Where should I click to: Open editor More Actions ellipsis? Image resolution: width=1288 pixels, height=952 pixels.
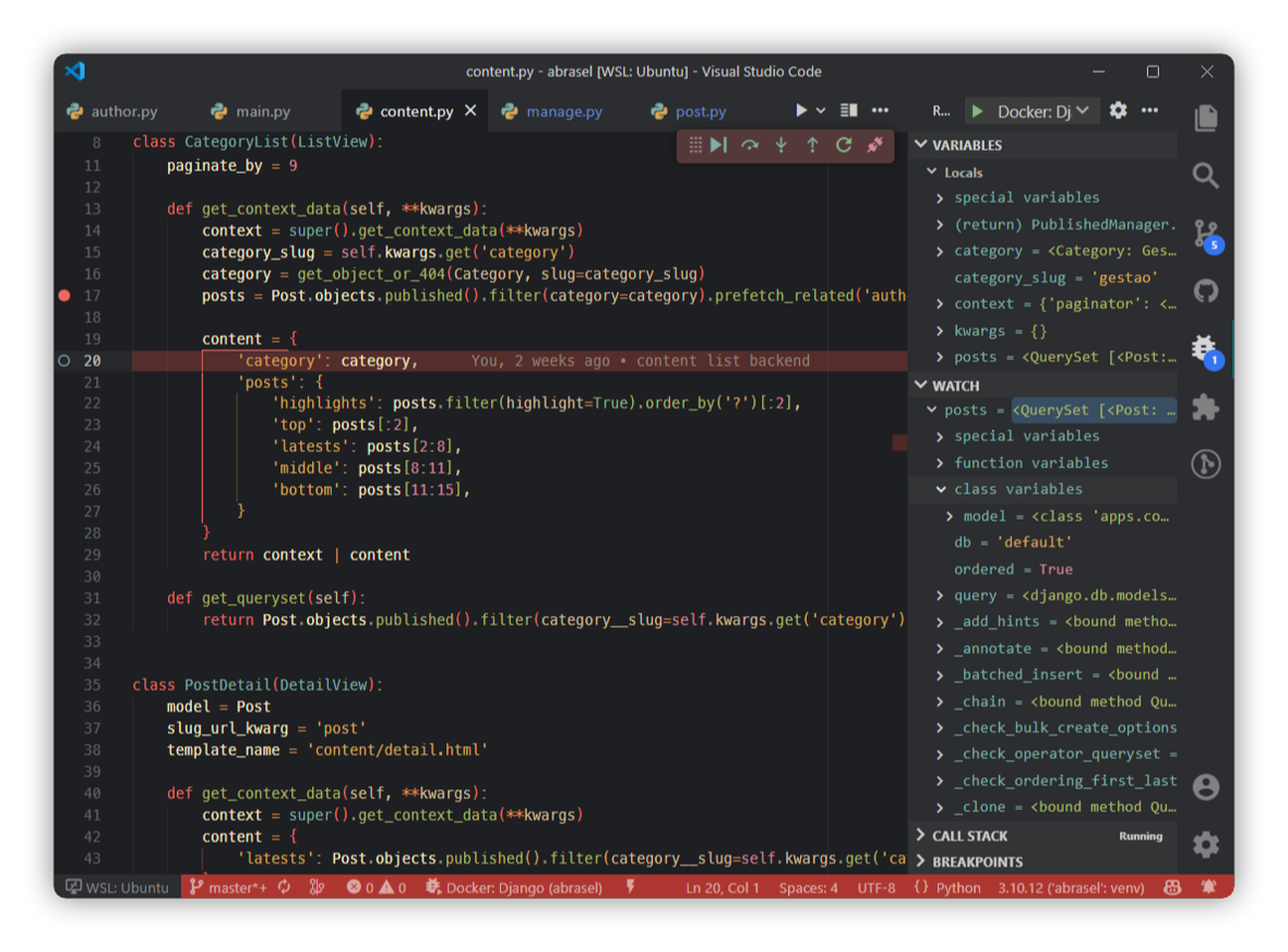click(881, 110)
